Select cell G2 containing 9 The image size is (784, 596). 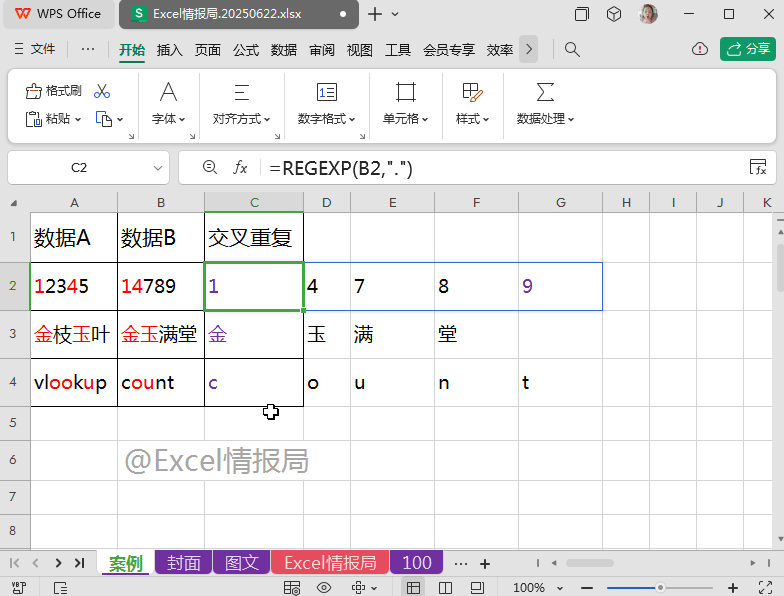click(560, 286)
